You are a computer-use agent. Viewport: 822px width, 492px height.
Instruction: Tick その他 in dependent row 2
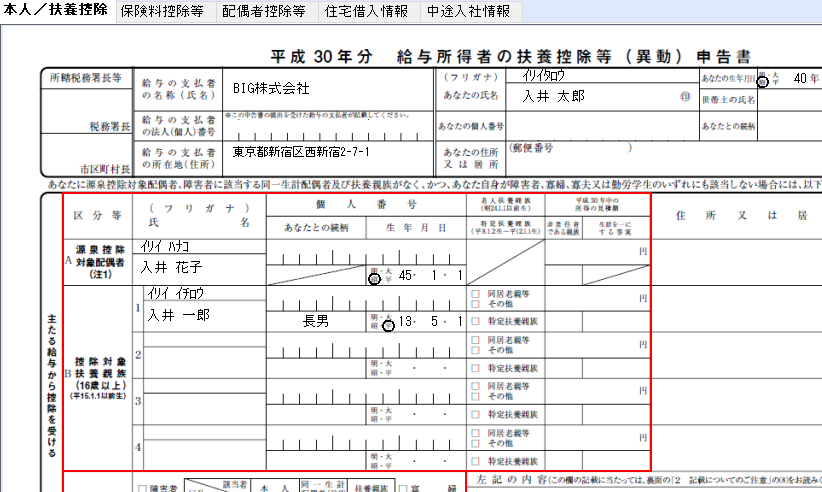click(x=475, y=350)
